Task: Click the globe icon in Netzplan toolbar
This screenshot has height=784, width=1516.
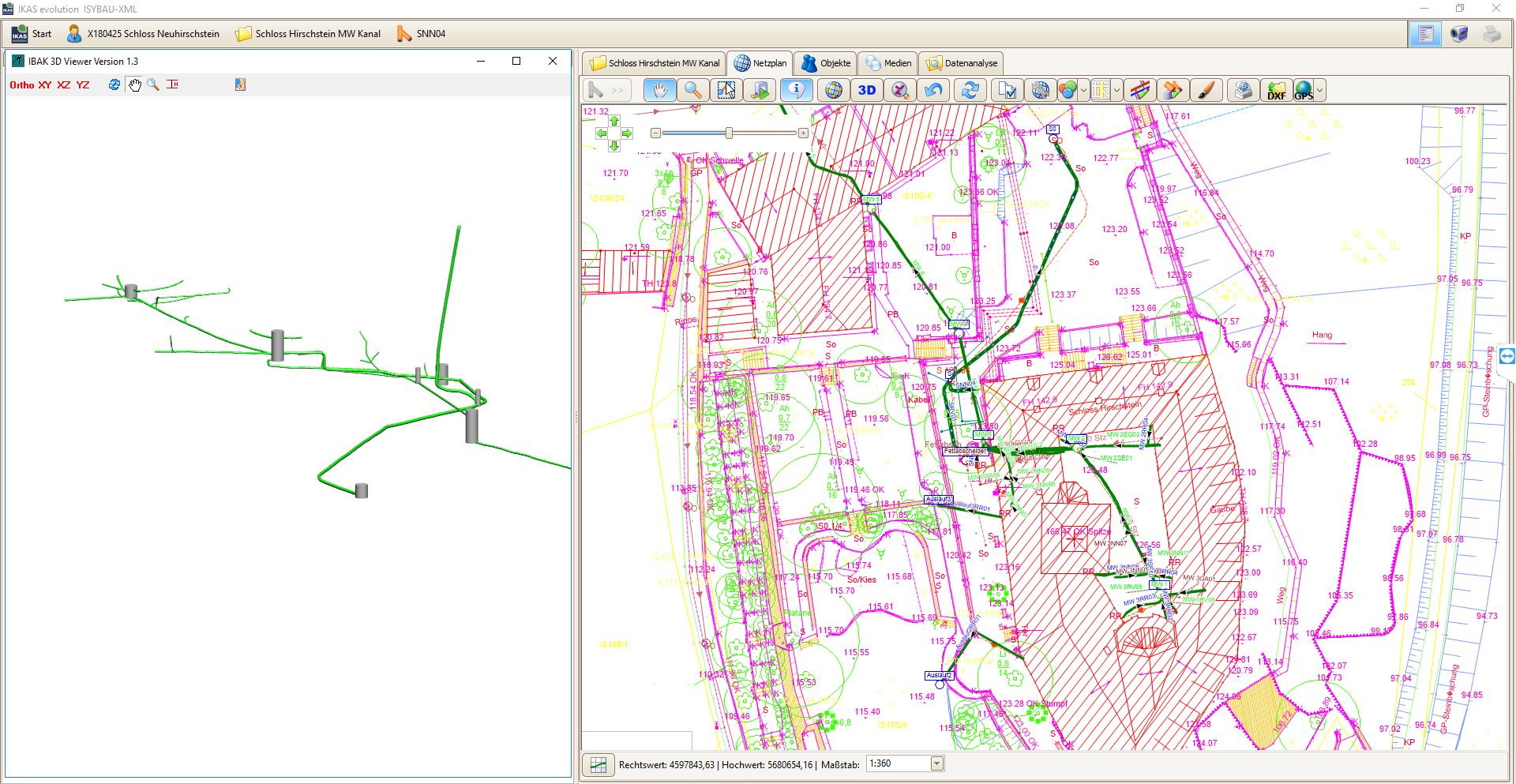Action: tap(832, 90)
